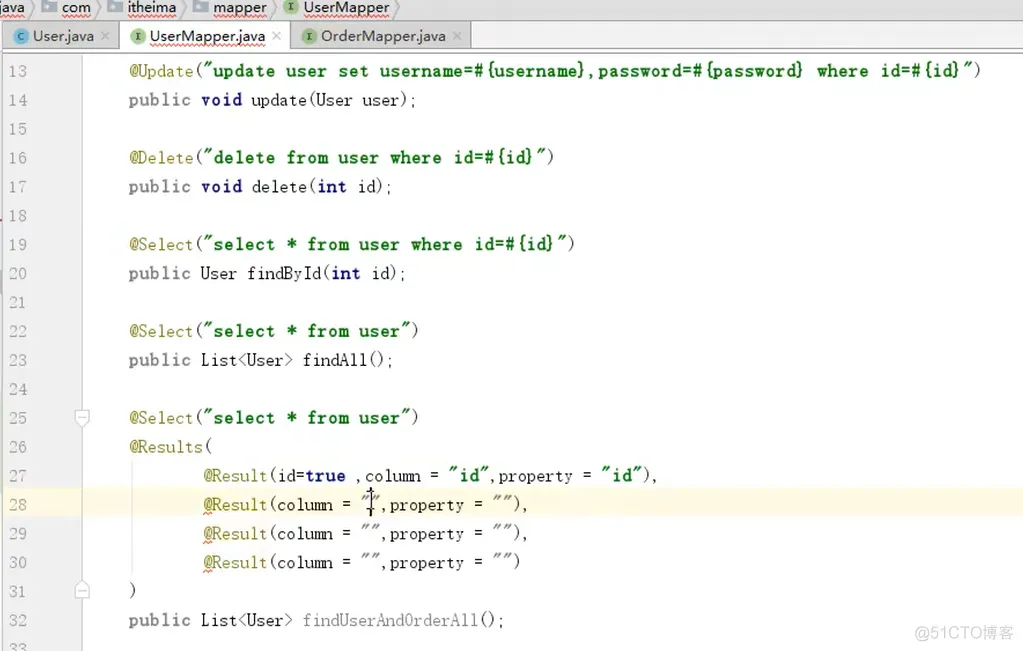Click @Result annotation on line 30
The height and width of the screenshot is (651, 1023).
point(235,562)
